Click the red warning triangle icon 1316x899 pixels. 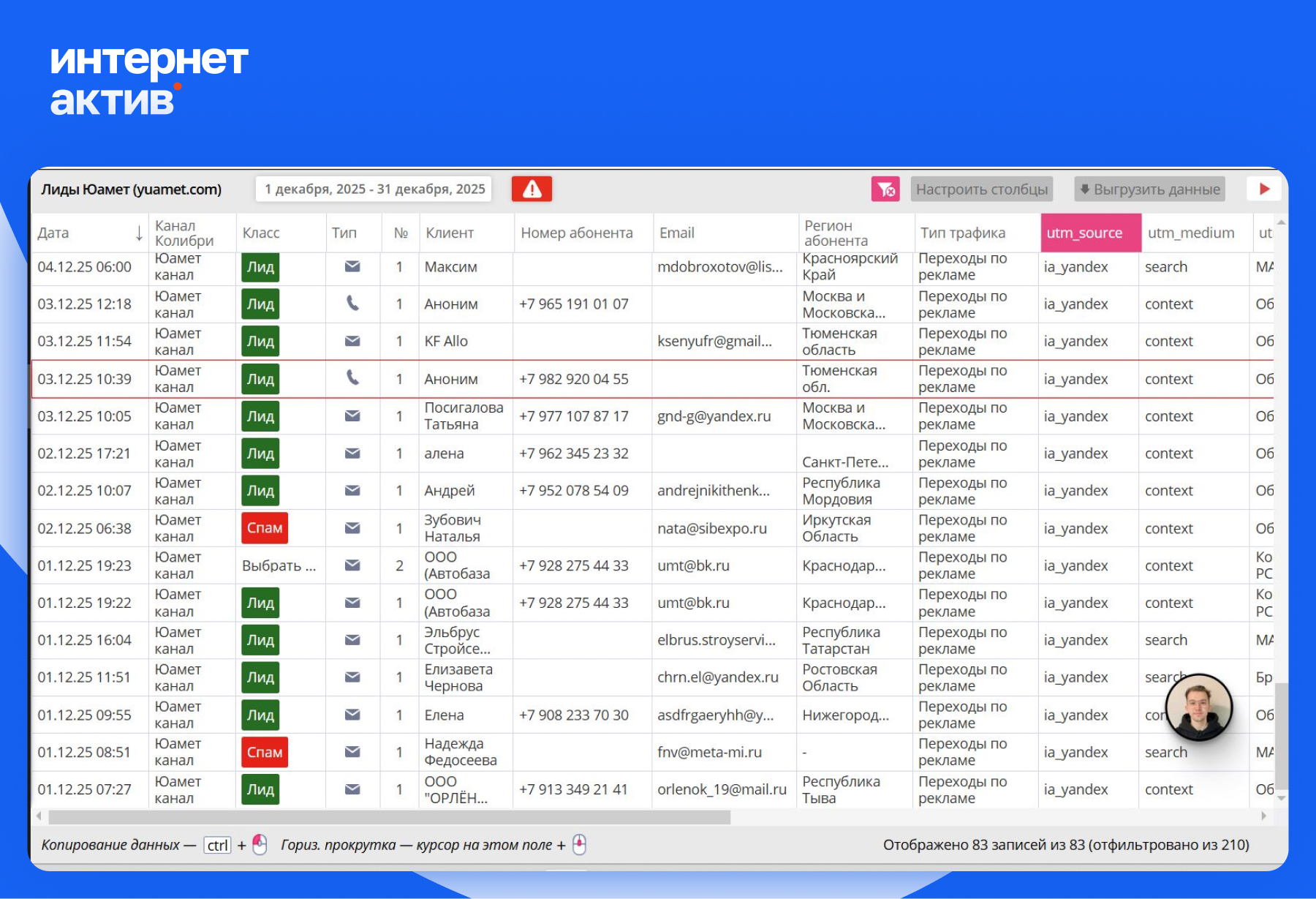point(532,189)
